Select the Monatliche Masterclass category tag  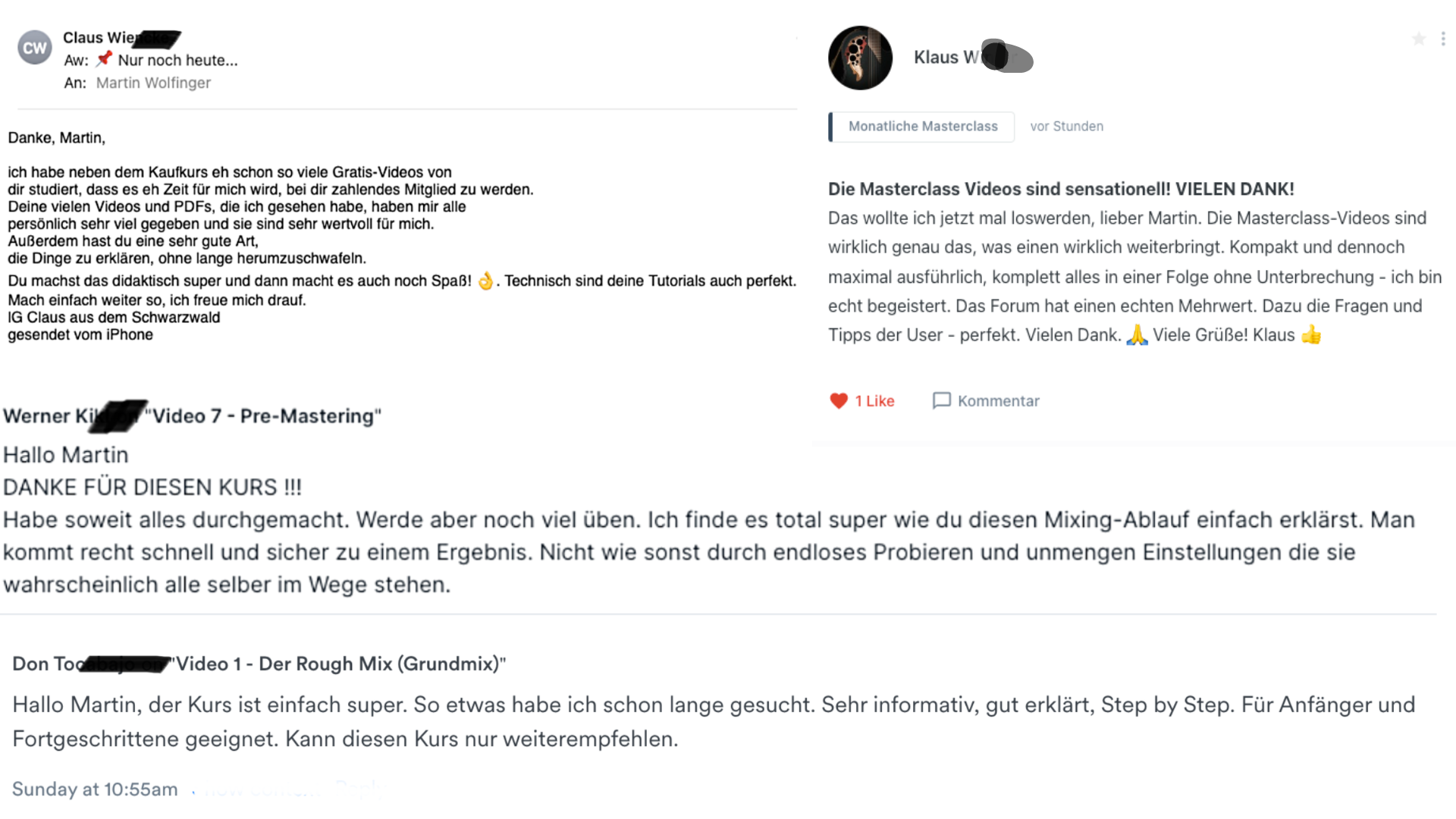point(921,127)
